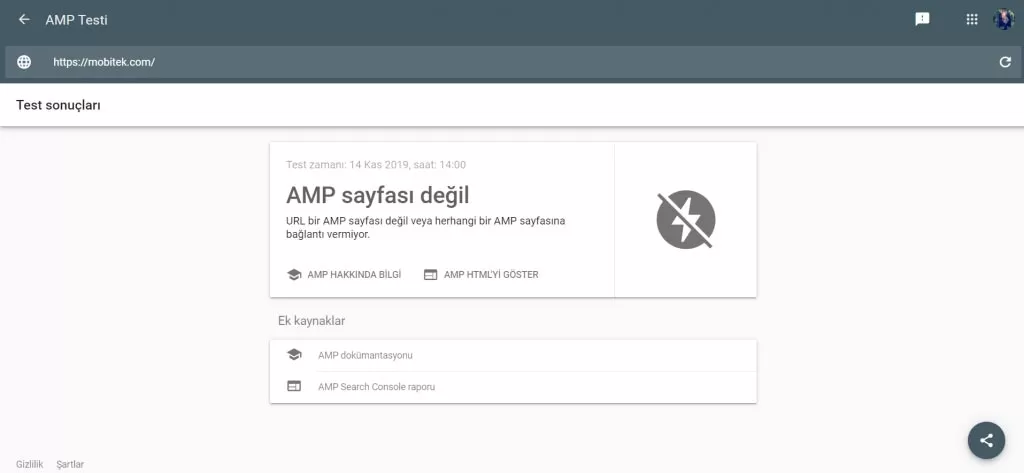Click the window icon in Search Console row
This screenshot has width=1024, height=473.
[294, 386]
